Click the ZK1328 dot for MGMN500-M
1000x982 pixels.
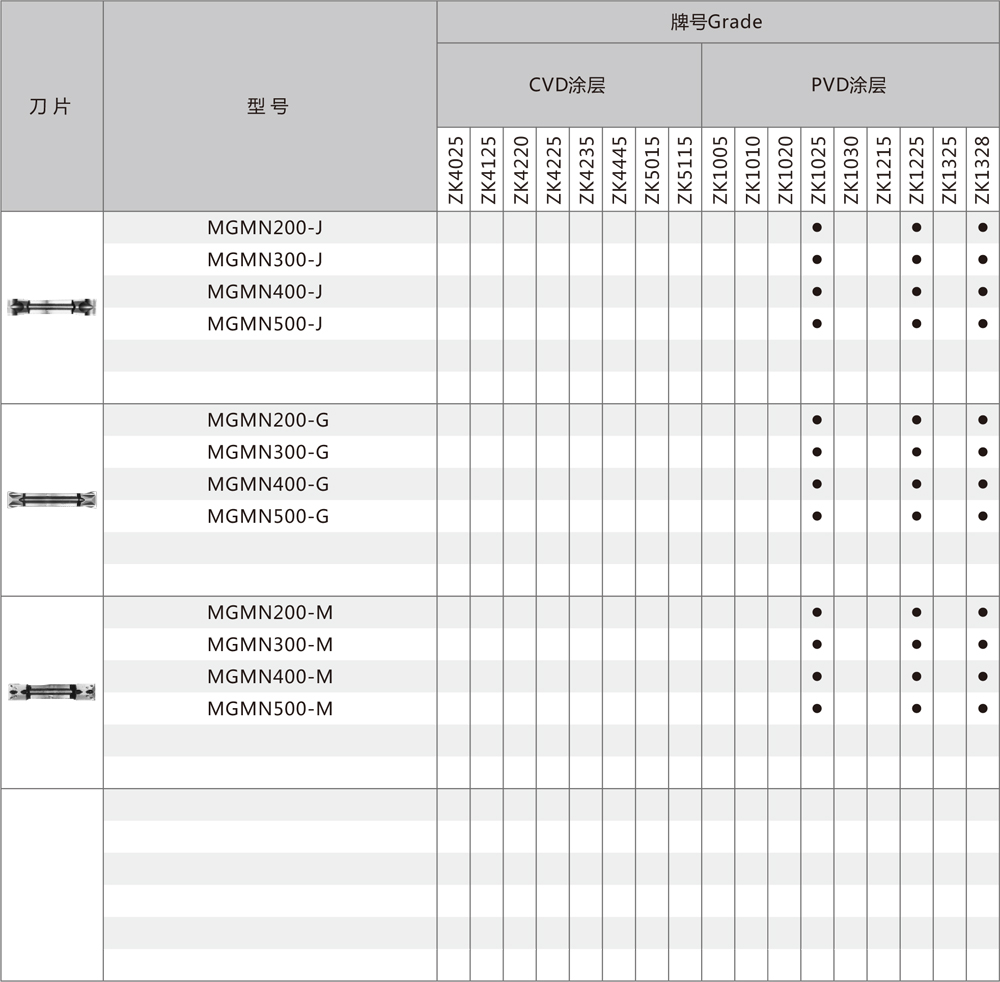(x=982, y=708)
